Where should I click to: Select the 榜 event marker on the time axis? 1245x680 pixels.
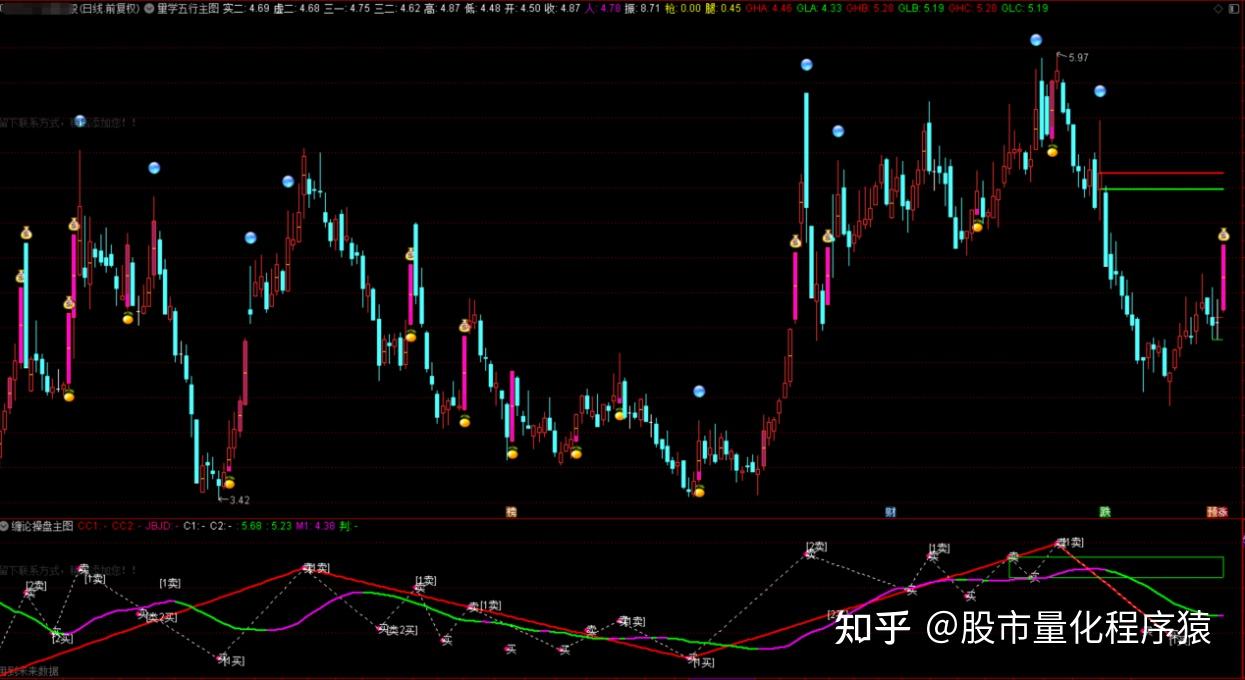pyautogui.click(x=511, y=511)
